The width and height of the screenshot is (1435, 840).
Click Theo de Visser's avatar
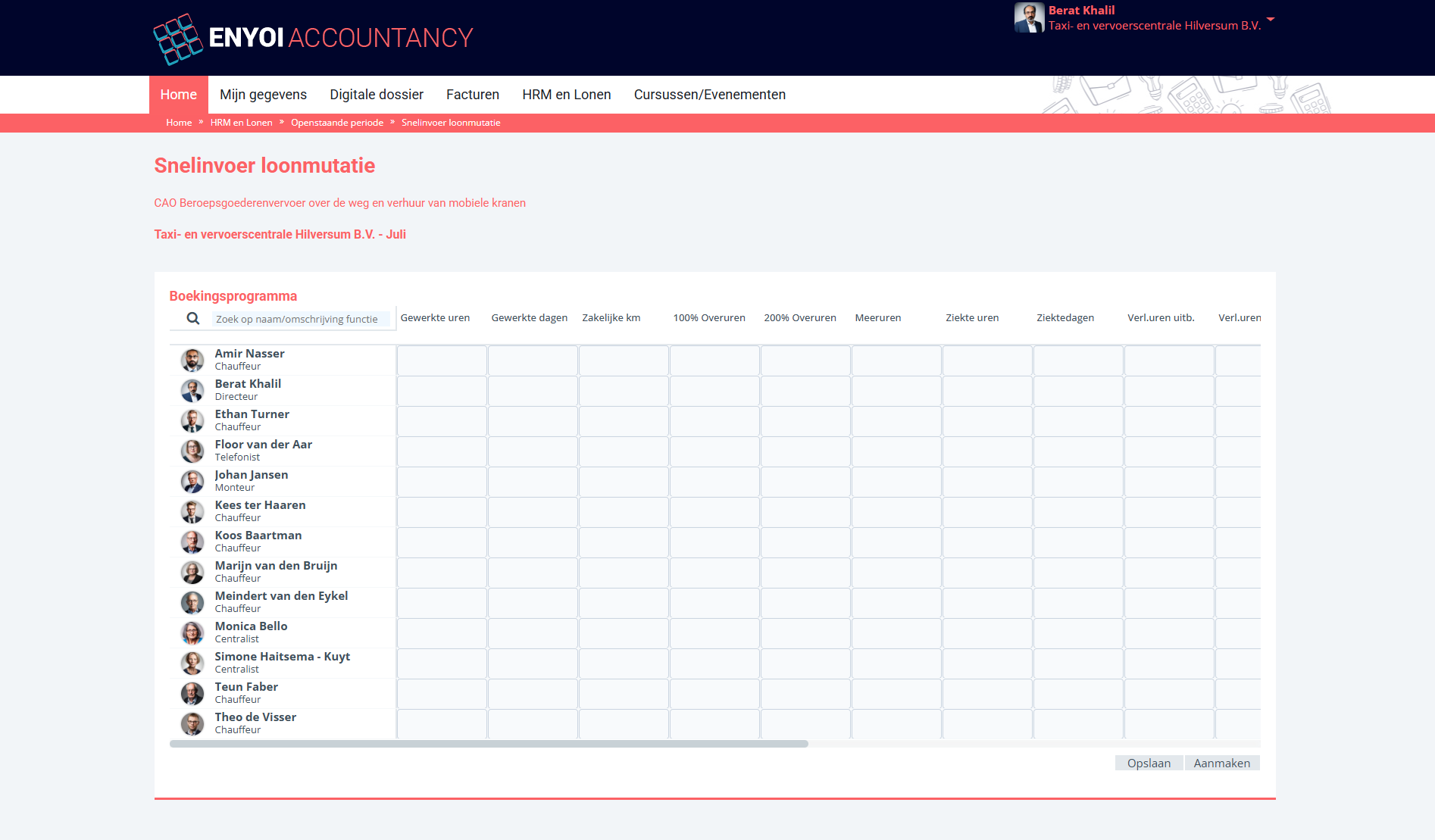192,723
